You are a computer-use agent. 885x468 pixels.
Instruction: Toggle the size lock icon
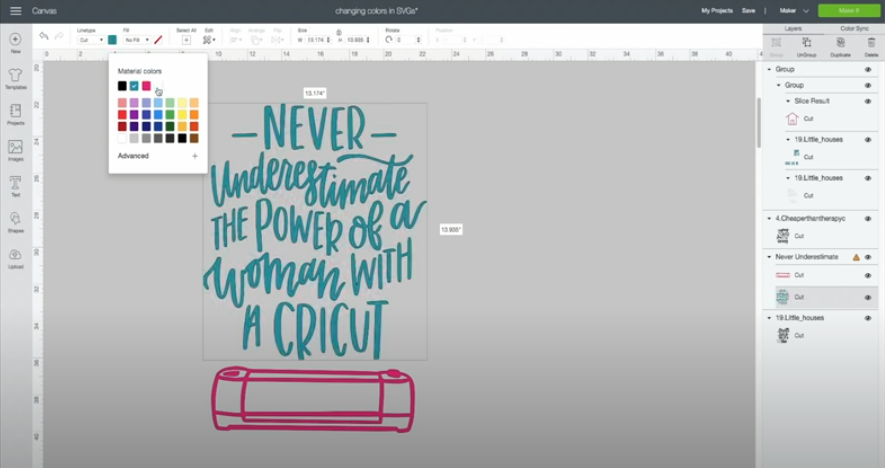click(339, 32)
